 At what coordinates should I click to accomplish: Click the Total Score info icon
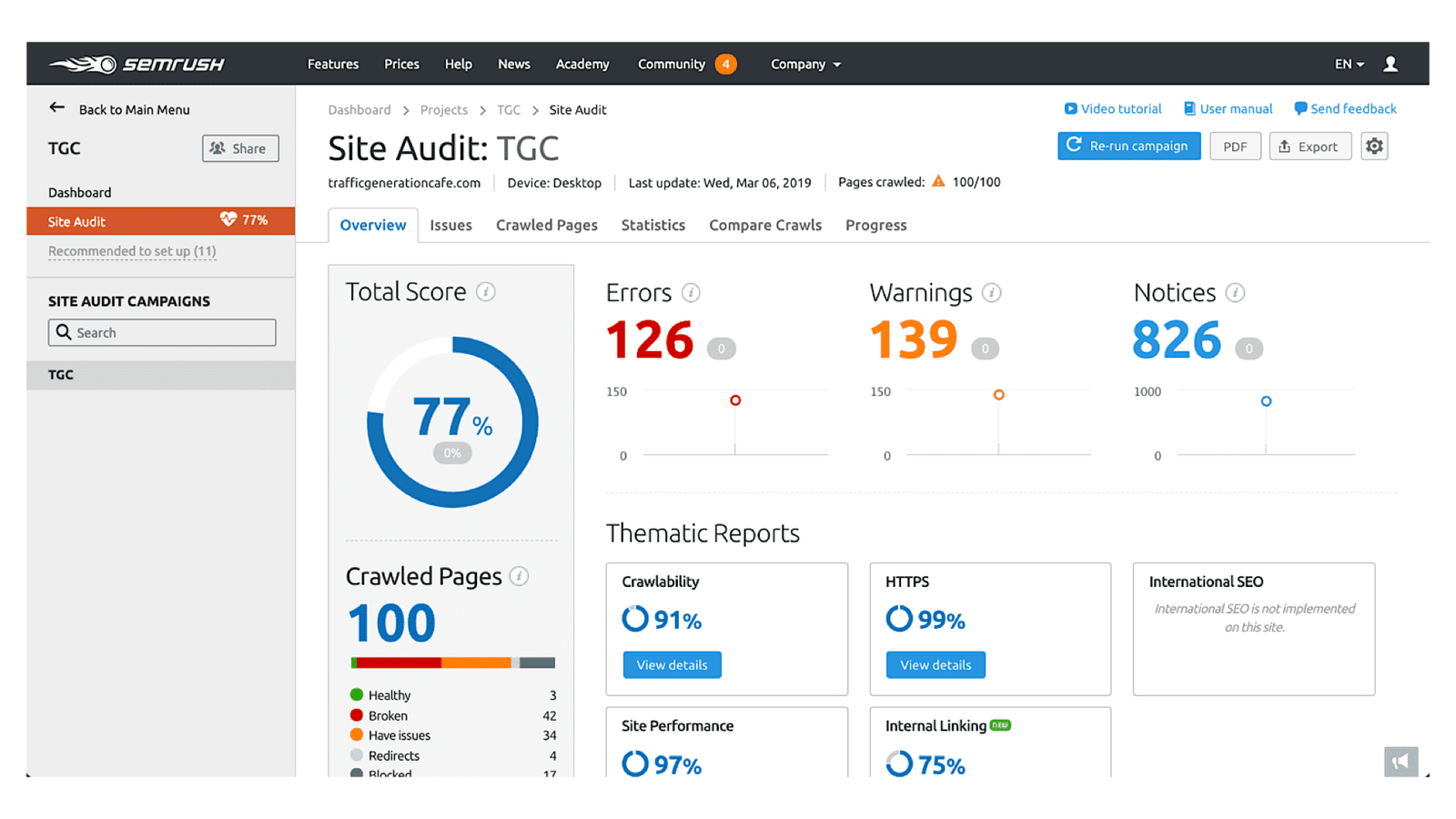487,292
